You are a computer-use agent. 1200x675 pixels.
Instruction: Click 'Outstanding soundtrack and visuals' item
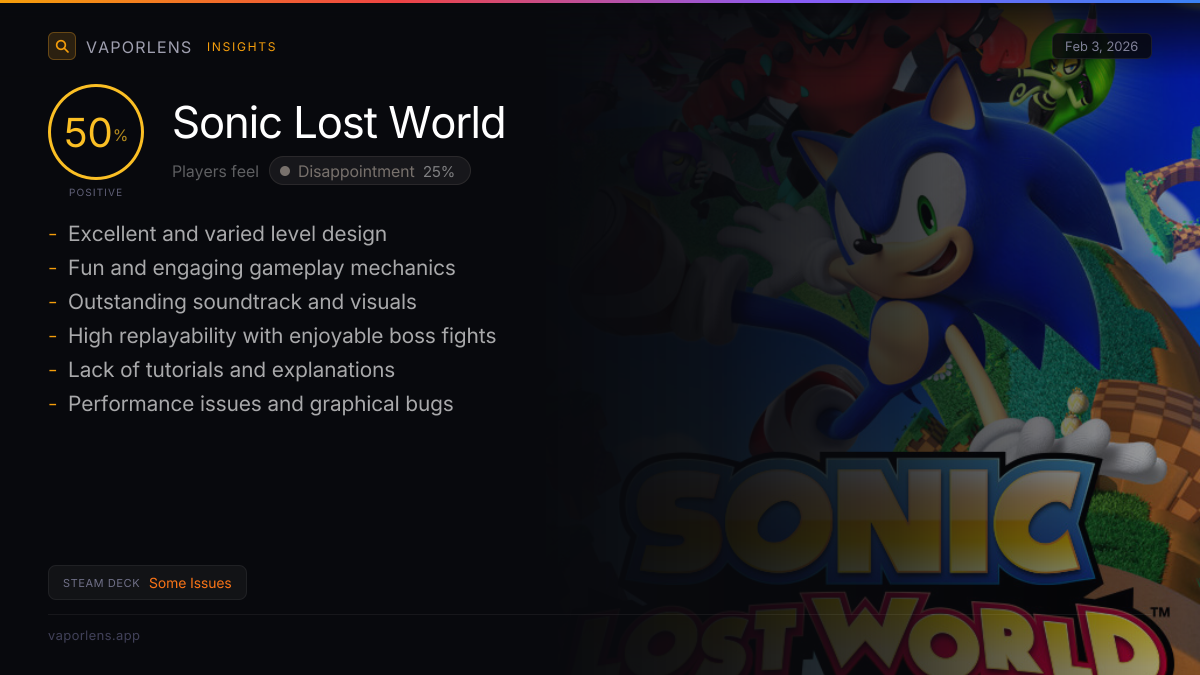[242, 302]
